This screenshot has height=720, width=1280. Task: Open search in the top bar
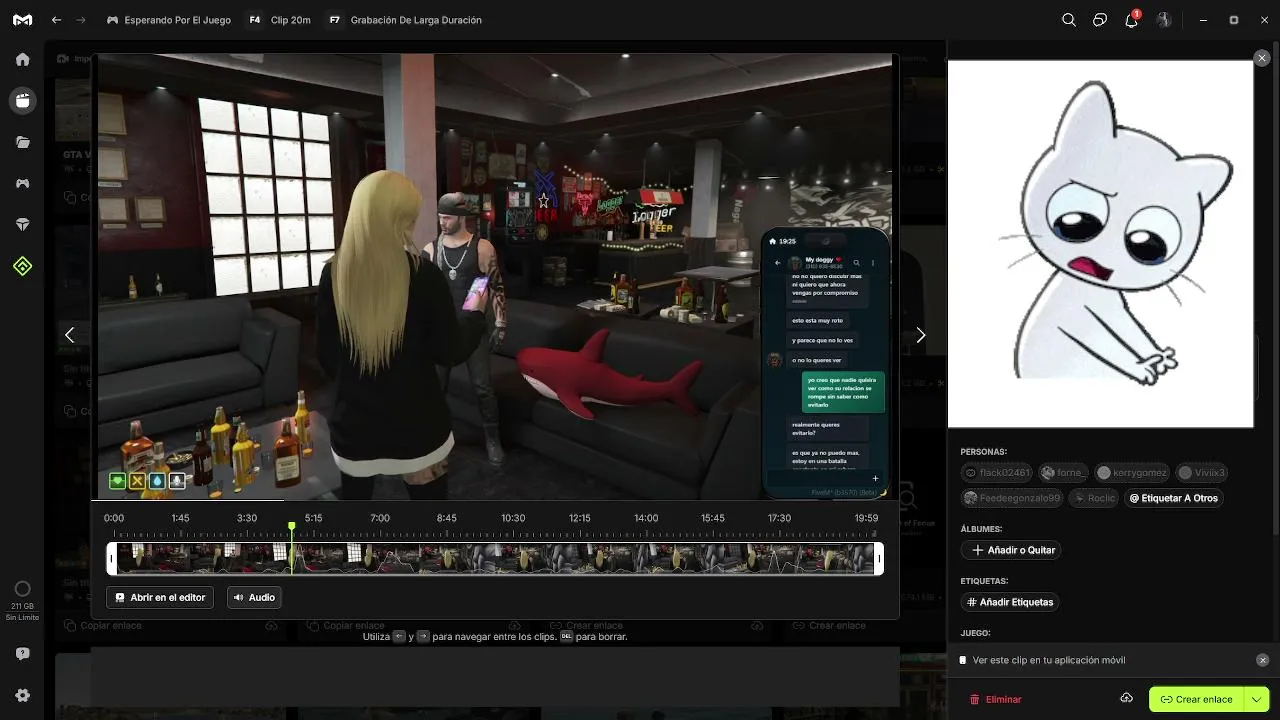click(1069, 20)
